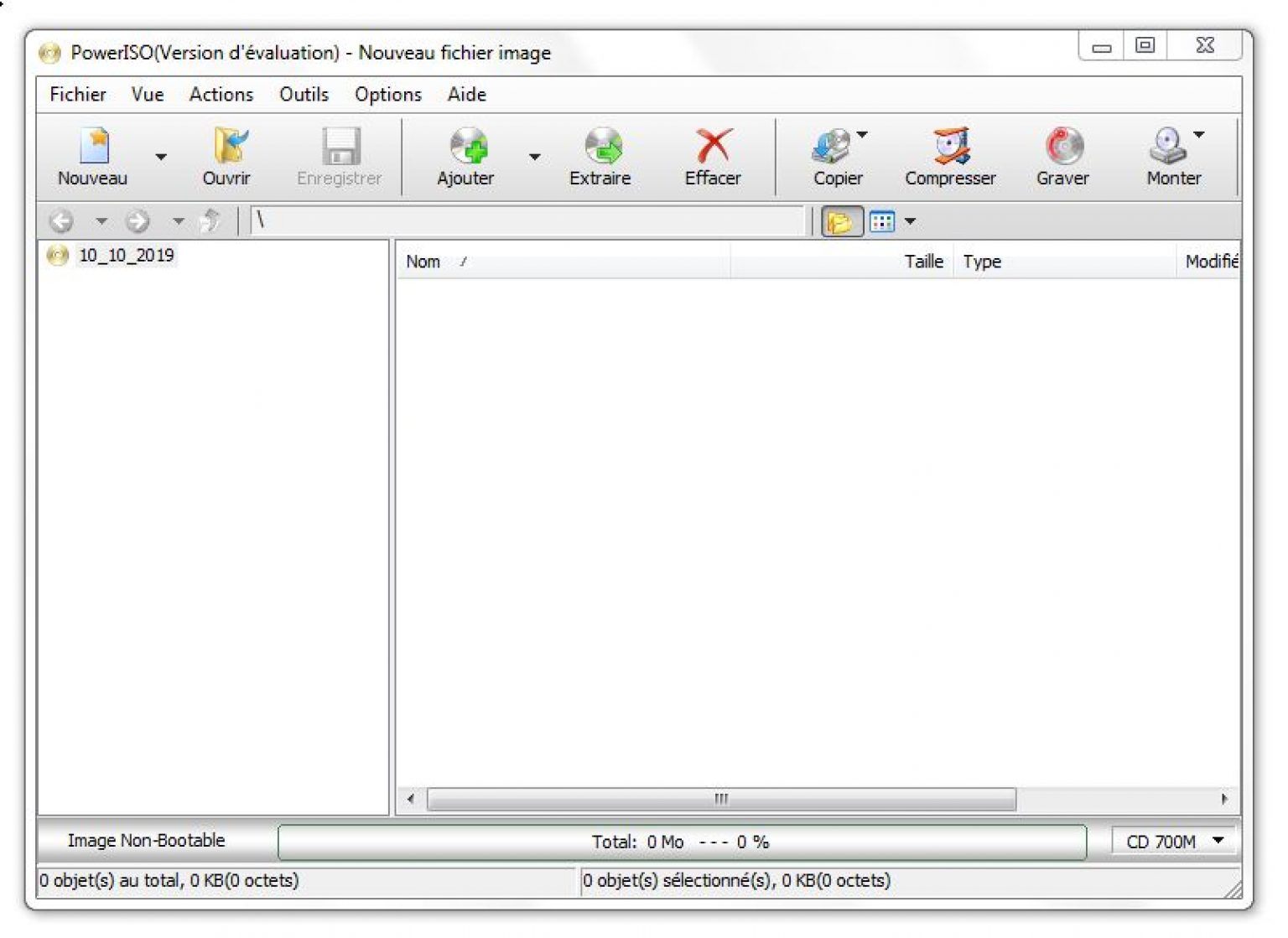Click the horizontal scrollbar thumb
This screenshot has width=1288, height=938.
click(722, 800)
